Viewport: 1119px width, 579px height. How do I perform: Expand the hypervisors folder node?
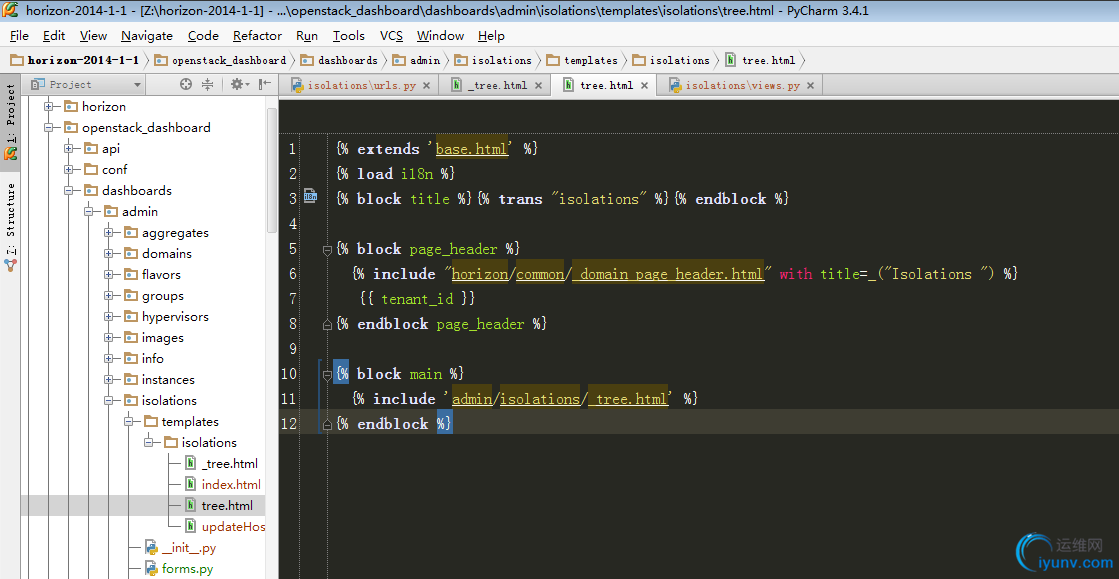pyautogui.click(x=109, y=317)
